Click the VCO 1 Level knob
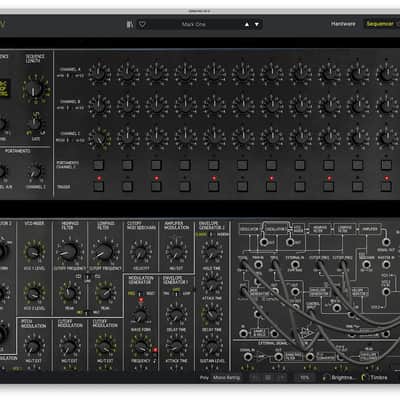Screen dimensions: 400x400 [34, 252]
